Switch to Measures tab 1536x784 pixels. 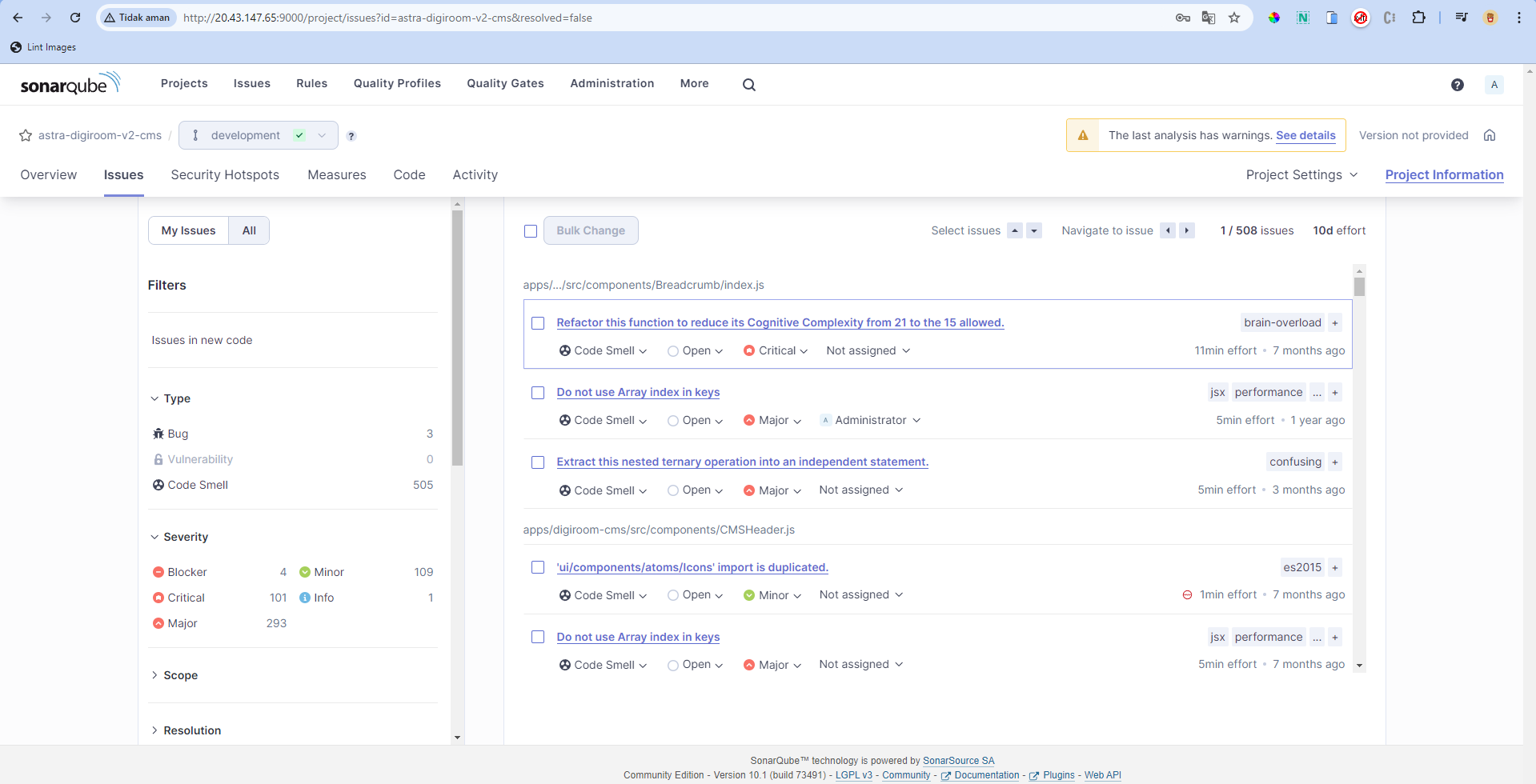click(x=337, y=174)
